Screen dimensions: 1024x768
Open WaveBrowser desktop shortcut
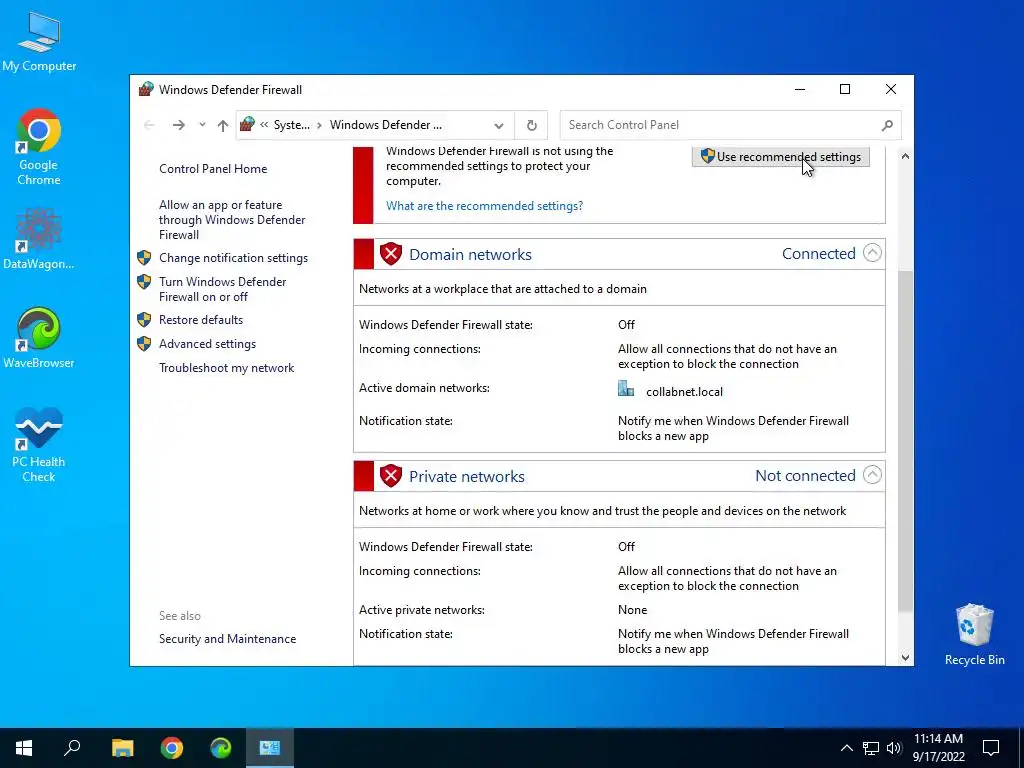[x=39, y=338]
